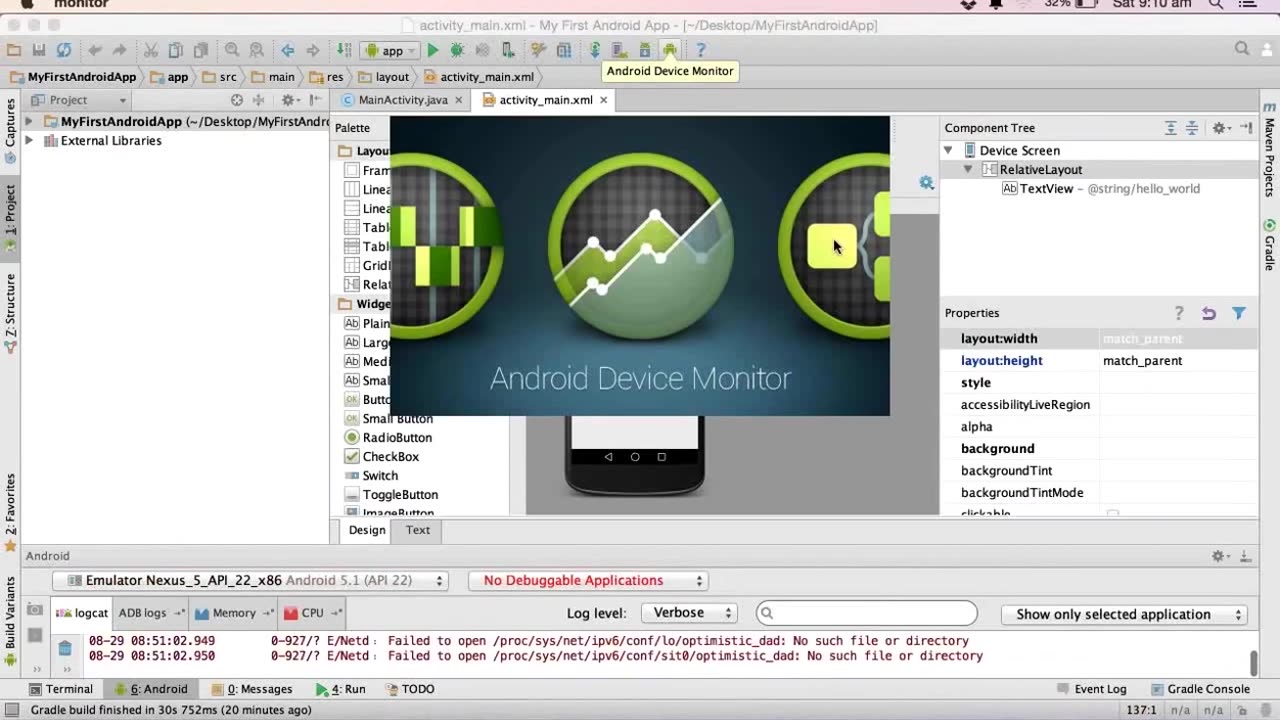This screenshot has width=1280, height=720.
Task: Select the ToggleButton widget in Palette
Action: 391,495
